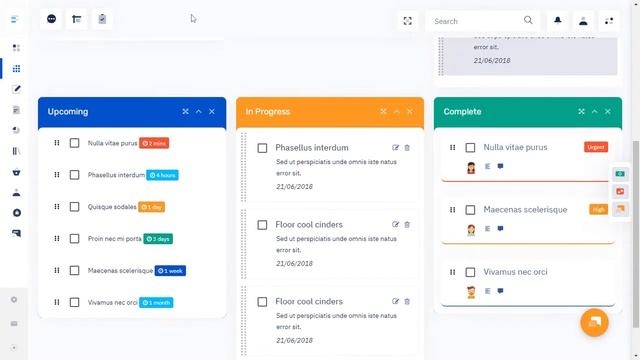The height and width of the screenshot is (360, 640).
Task: Open the circle icon in left sidebar
Action: (x=16, y=213)
